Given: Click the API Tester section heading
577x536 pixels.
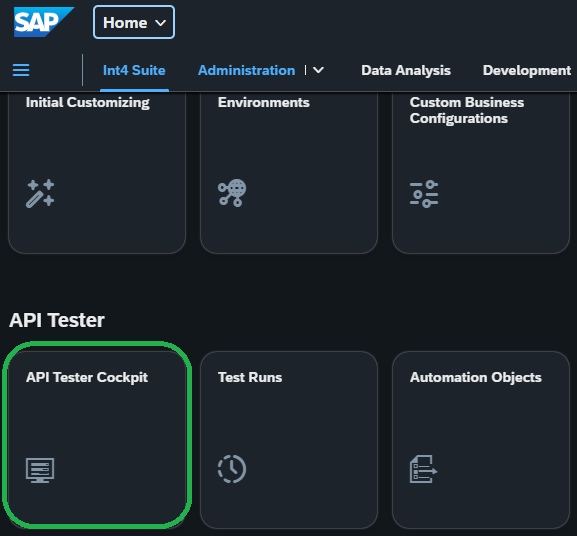Looking at the screenshot, I should coord(57,320).
